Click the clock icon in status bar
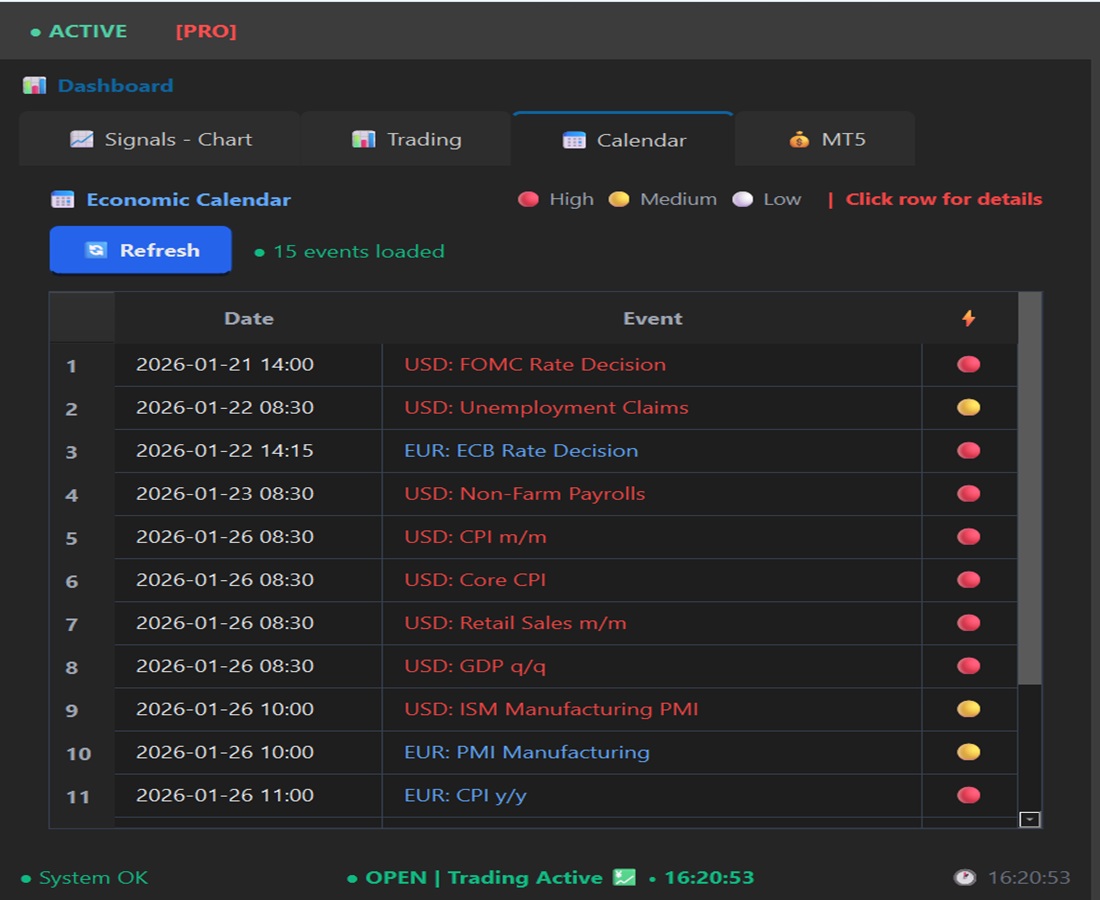Image resolution: width=1100 pixels, height=900 pixels. [964, 878]
